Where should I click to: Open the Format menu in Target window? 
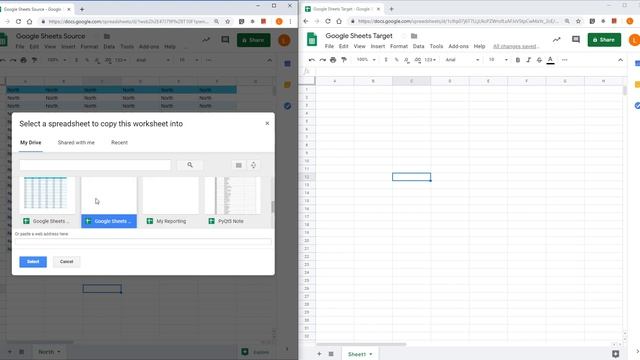click(x=399, y=47)
